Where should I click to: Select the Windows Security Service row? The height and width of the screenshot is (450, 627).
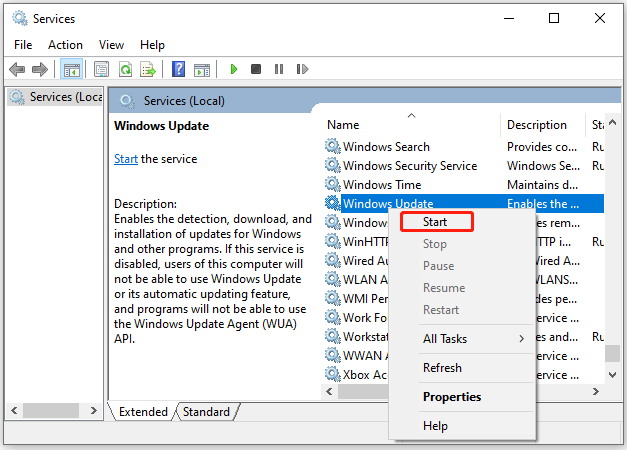(464, 165)
